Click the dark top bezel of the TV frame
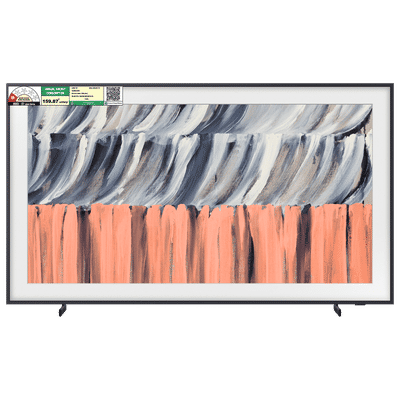This screenshot has width=400, height=400. click(x=200, y=85)
